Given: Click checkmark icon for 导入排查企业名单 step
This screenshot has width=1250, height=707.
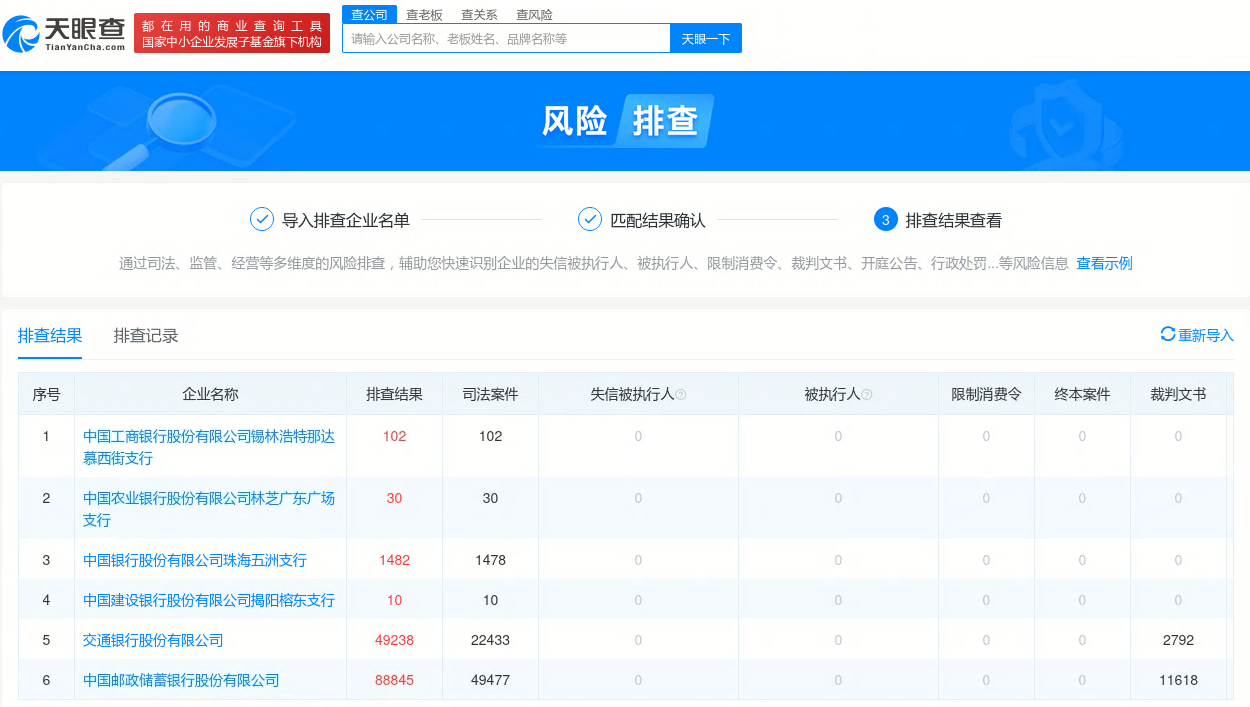Looking at the screenshot, I should coord(262,219).
